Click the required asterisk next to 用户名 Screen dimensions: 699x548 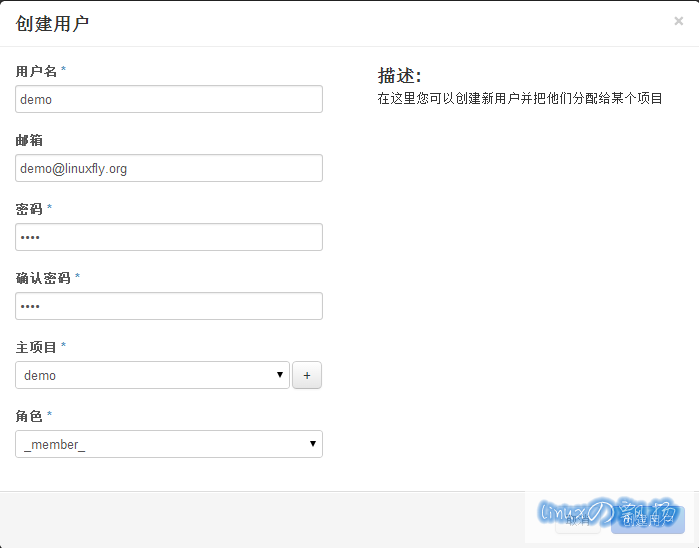[64, 71]
